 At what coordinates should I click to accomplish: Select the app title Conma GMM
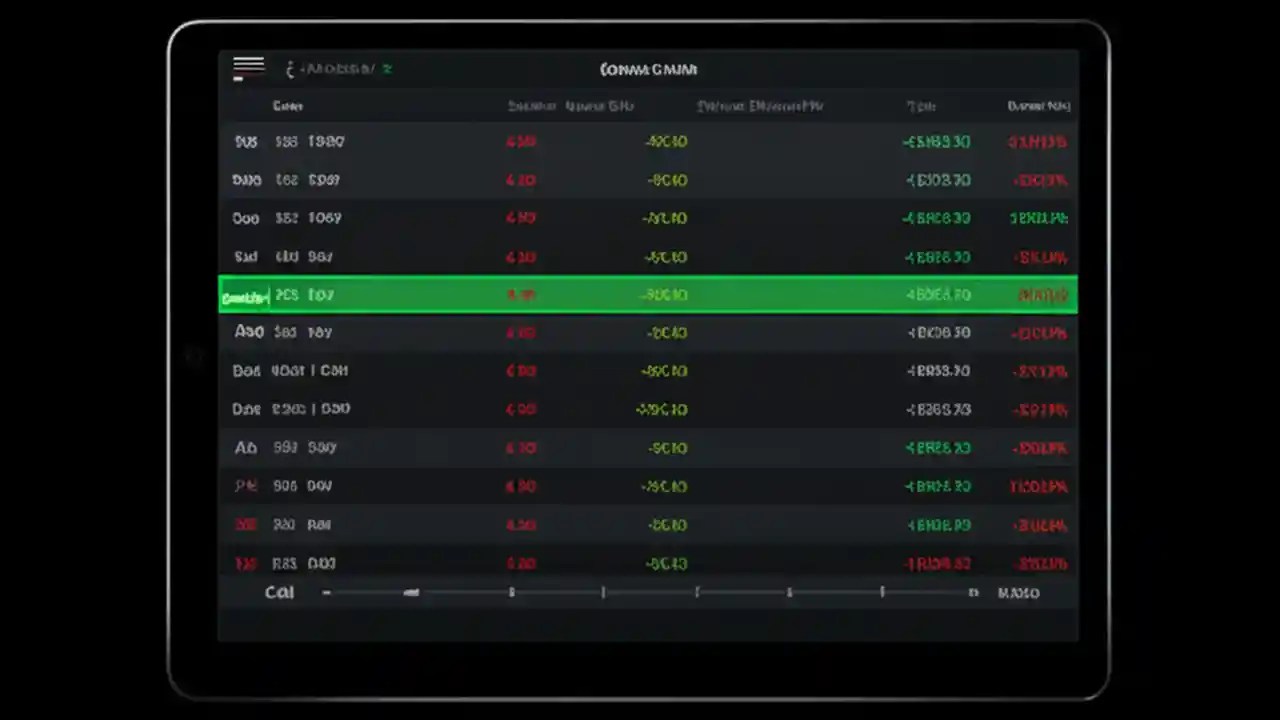(648, 69)
